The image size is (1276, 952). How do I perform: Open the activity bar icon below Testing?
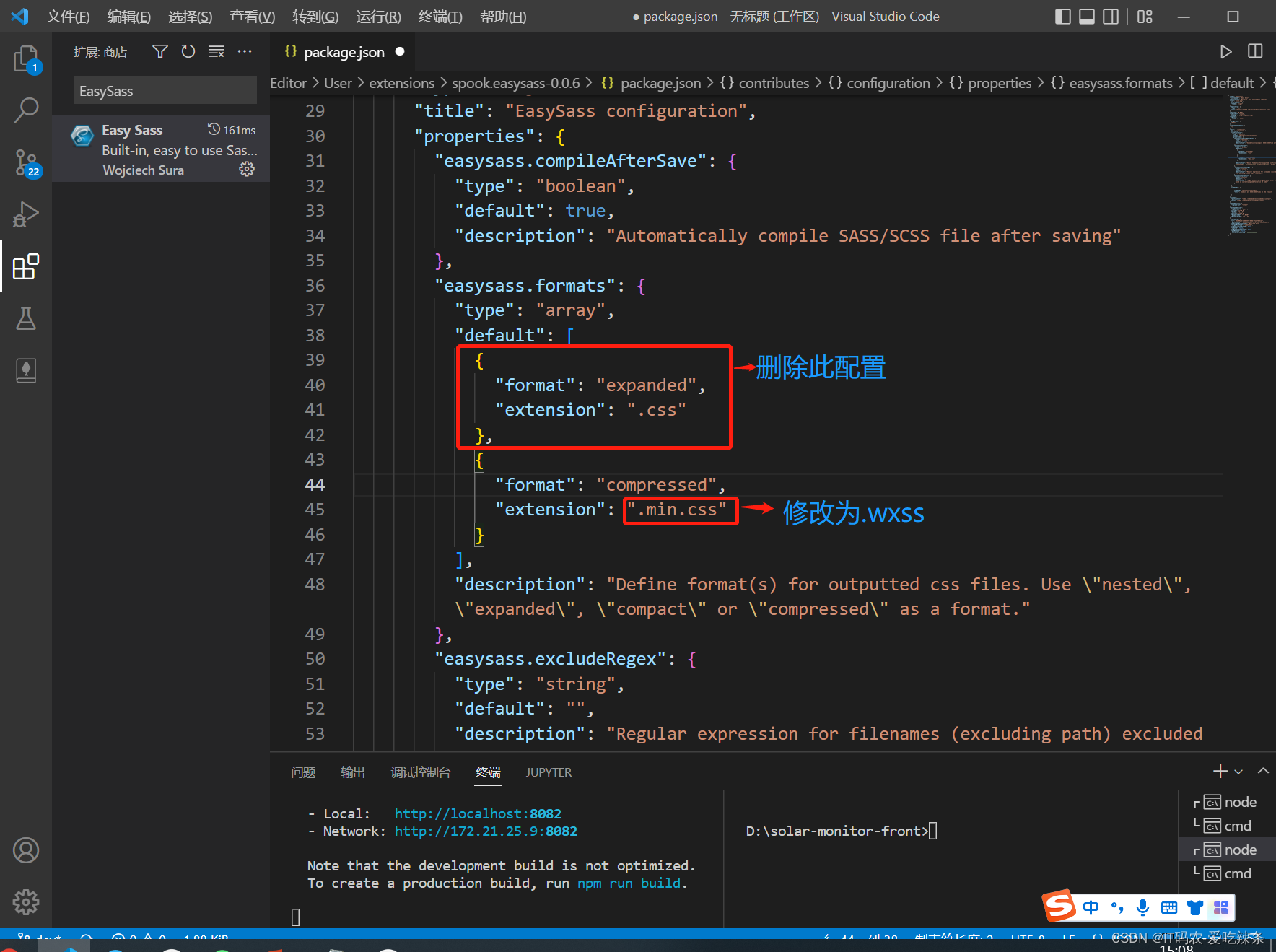click(x=26, y=370)
